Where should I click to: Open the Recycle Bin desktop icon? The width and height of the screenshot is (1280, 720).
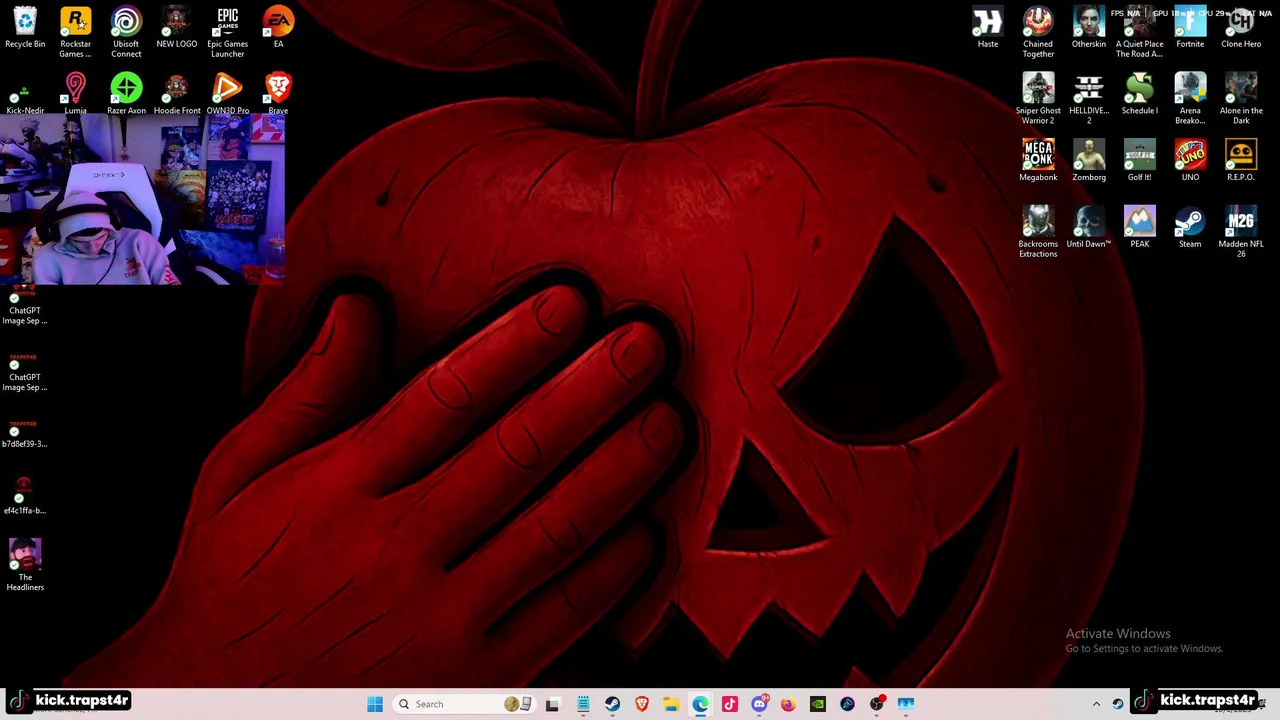click(25, 28)
